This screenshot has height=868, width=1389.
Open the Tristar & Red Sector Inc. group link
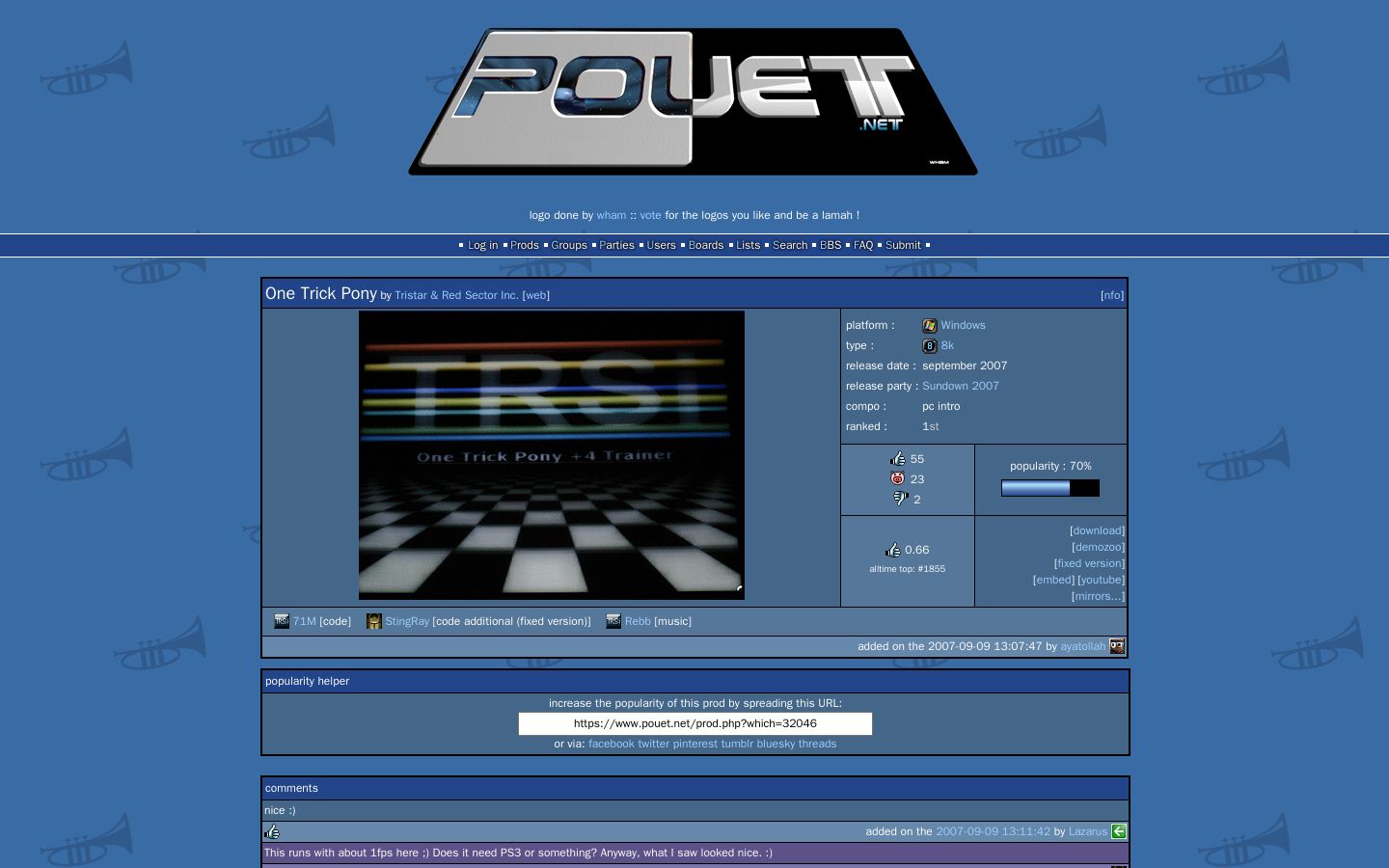456,295
